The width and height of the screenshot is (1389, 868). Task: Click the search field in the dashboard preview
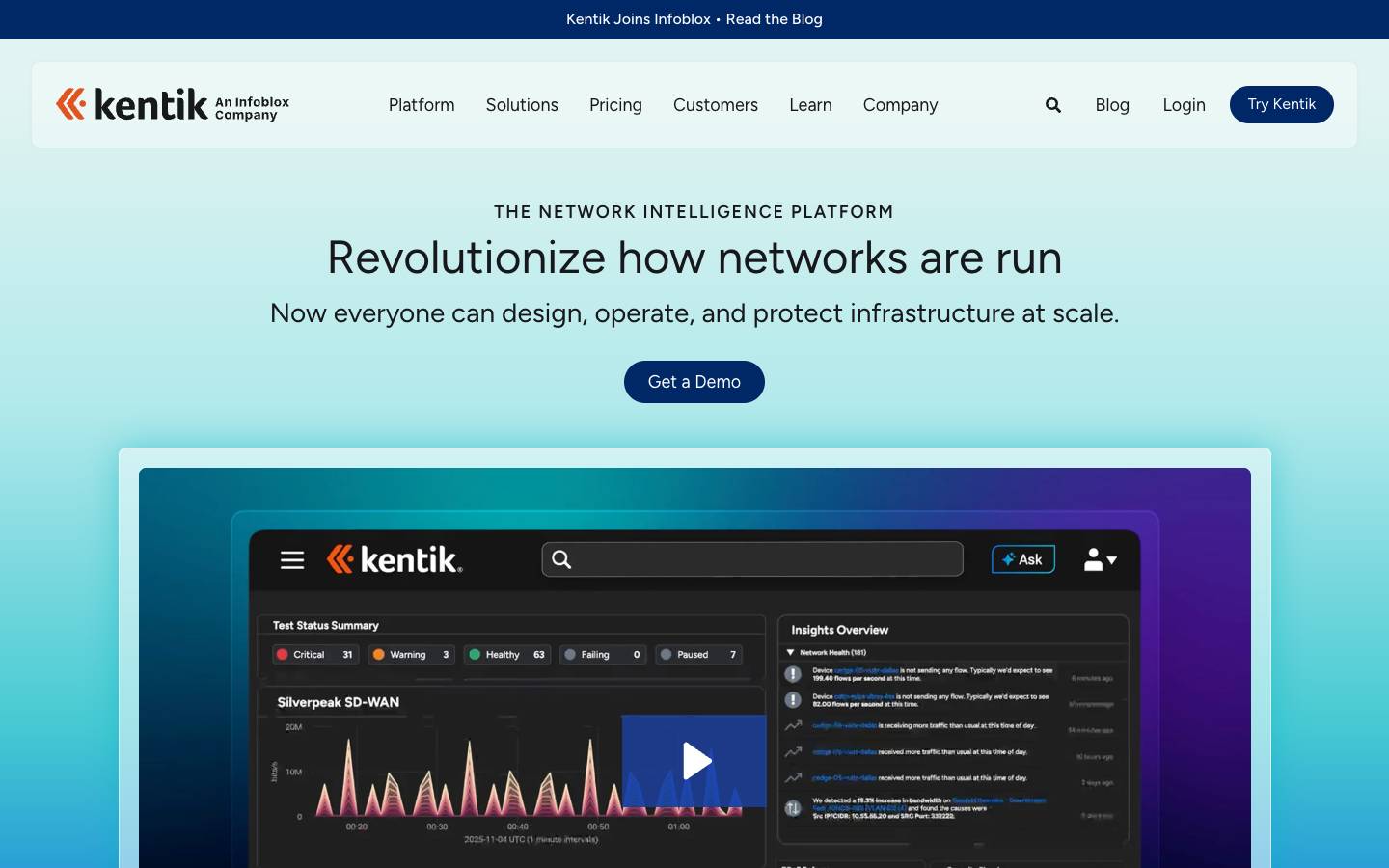pyautogui.click(x=752, y=559)
